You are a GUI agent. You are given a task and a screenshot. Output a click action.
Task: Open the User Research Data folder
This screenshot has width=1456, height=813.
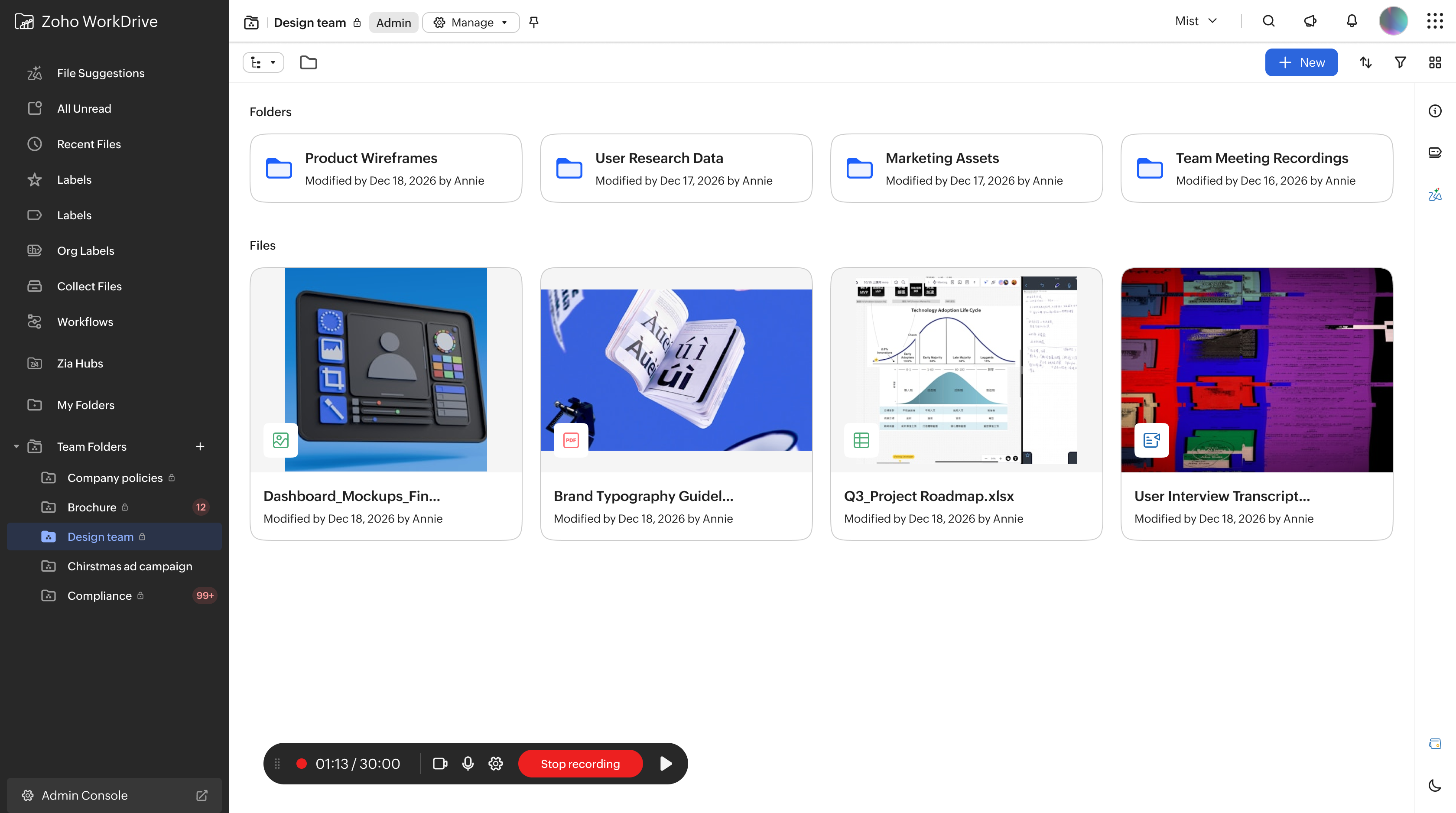(676, 168)
